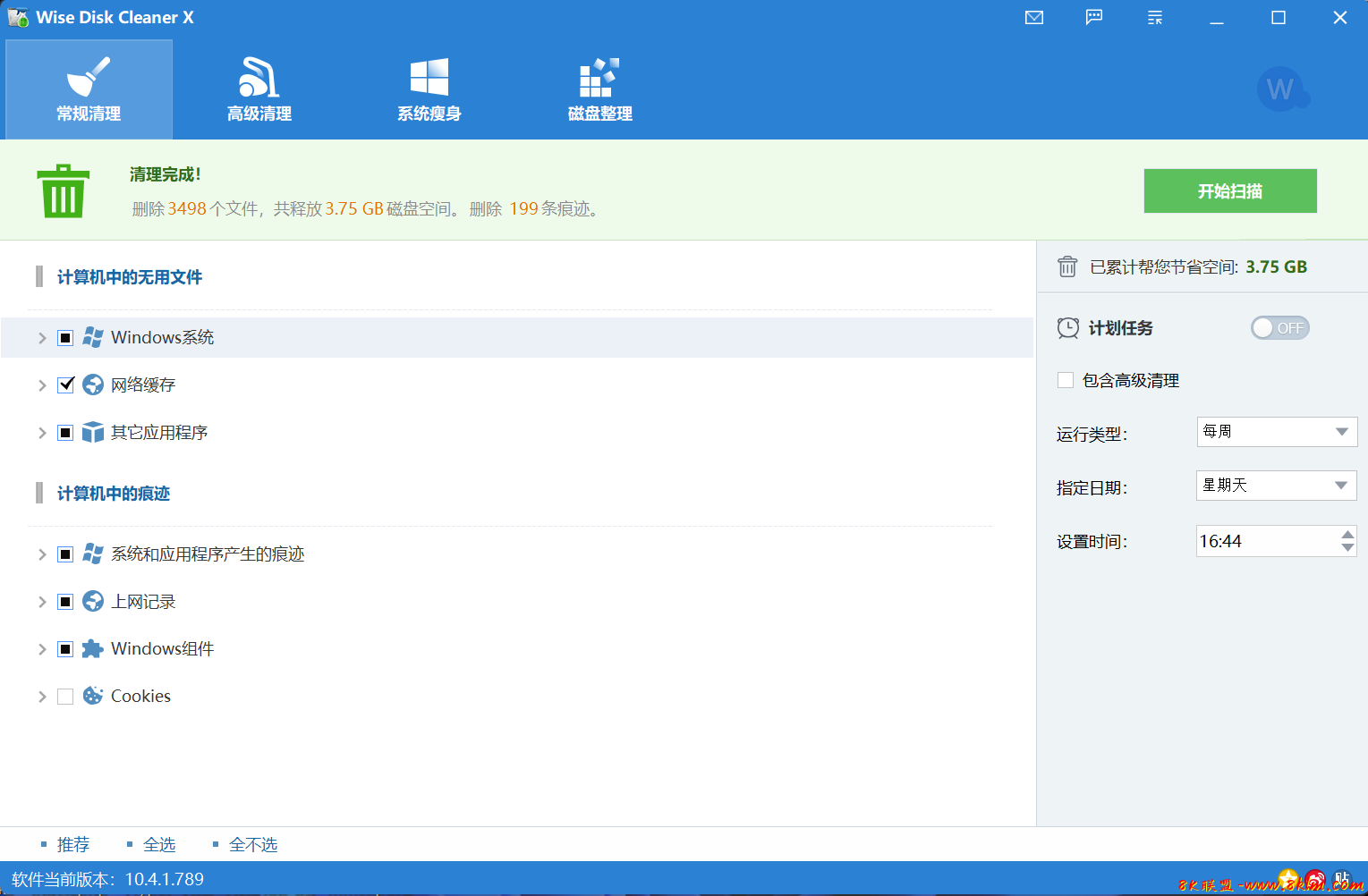
Task: Click the round W avatar icon
Action: 1281,89
